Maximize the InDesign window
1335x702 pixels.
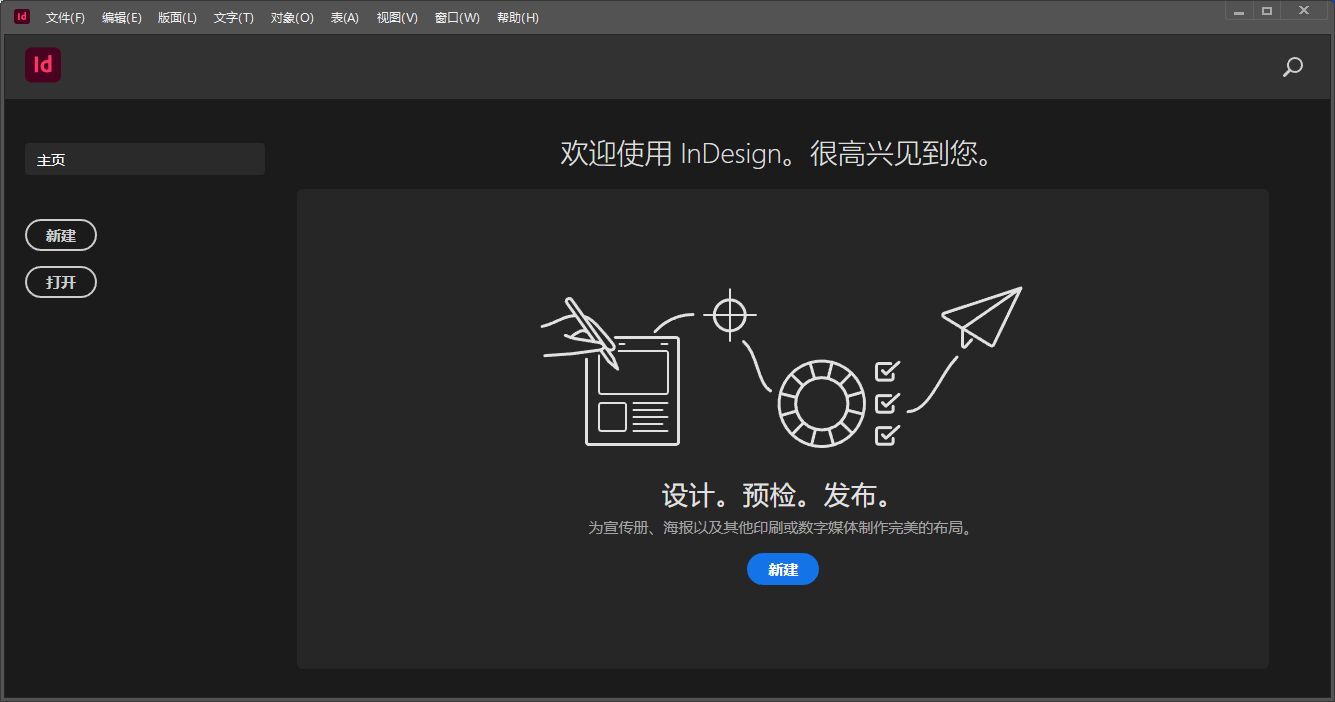pyautogui.click(x=1267, y=10)
